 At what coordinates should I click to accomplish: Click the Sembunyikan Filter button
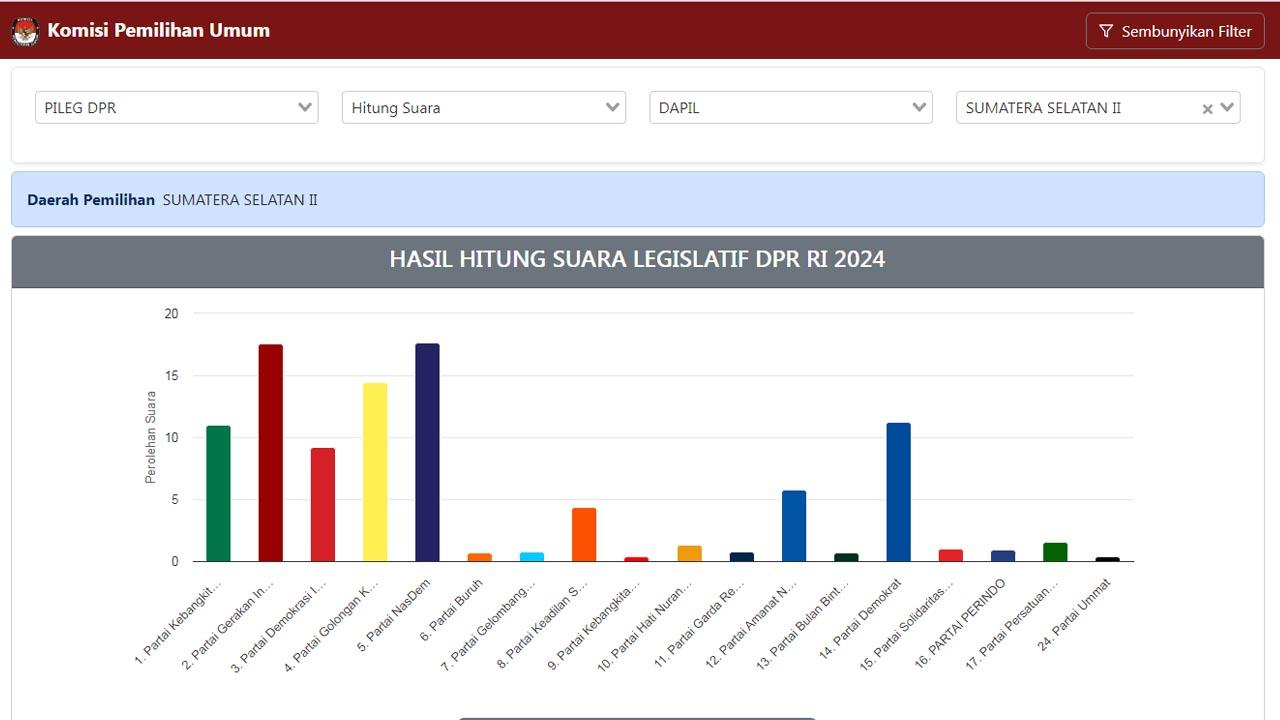1174,31
